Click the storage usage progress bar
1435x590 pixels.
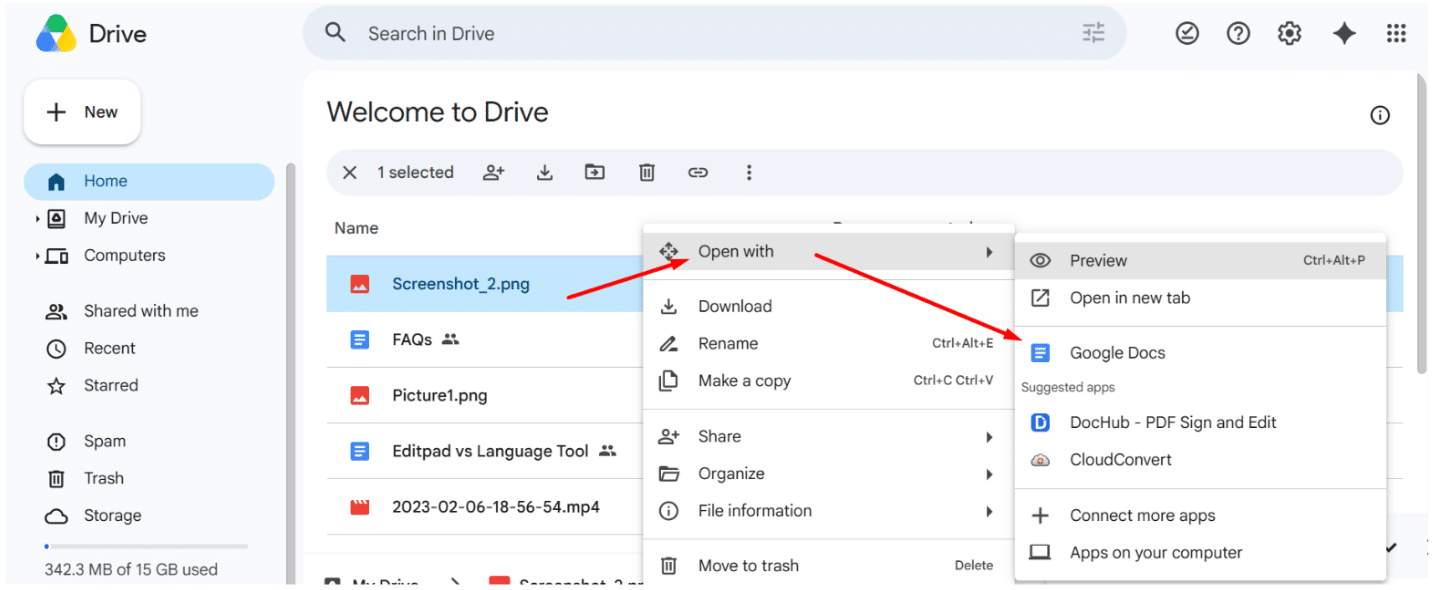(x=146, y=546)
